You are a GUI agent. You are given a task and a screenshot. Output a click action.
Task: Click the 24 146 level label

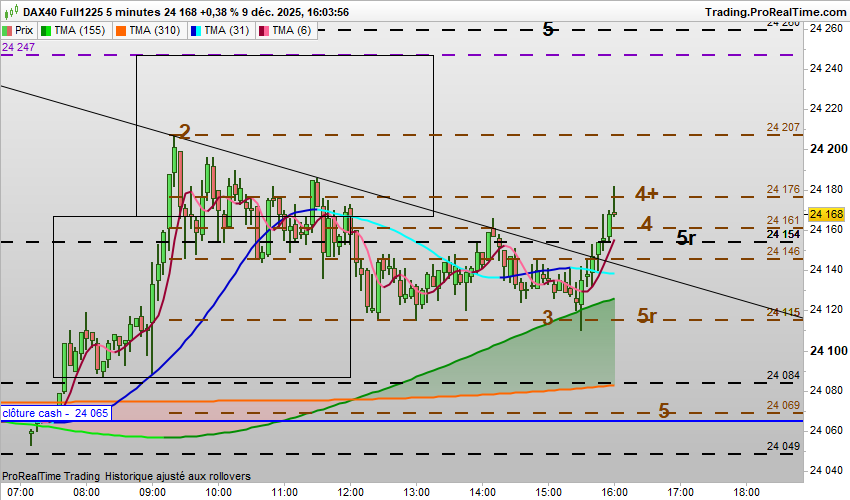(x=783, y=251)
